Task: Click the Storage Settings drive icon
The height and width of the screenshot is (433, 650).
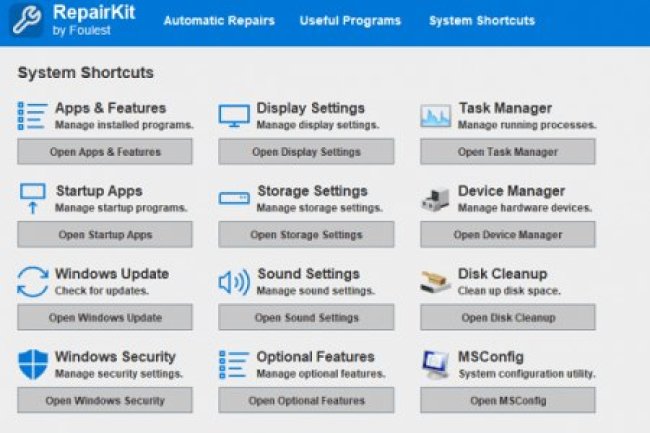Action: tap(234, 199)
